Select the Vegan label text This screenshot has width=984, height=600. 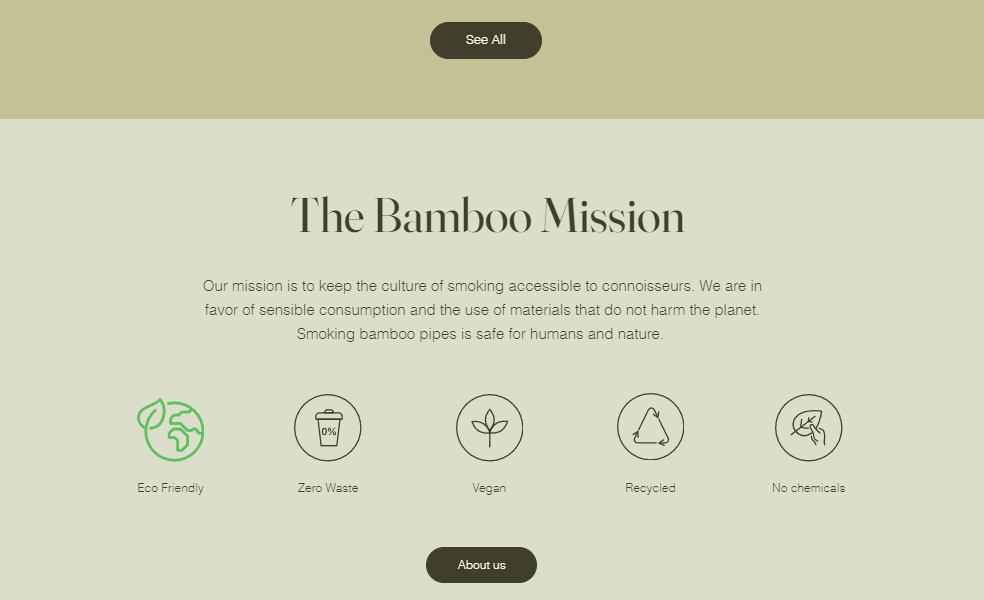pyautogui.click(x=489, y=488)
